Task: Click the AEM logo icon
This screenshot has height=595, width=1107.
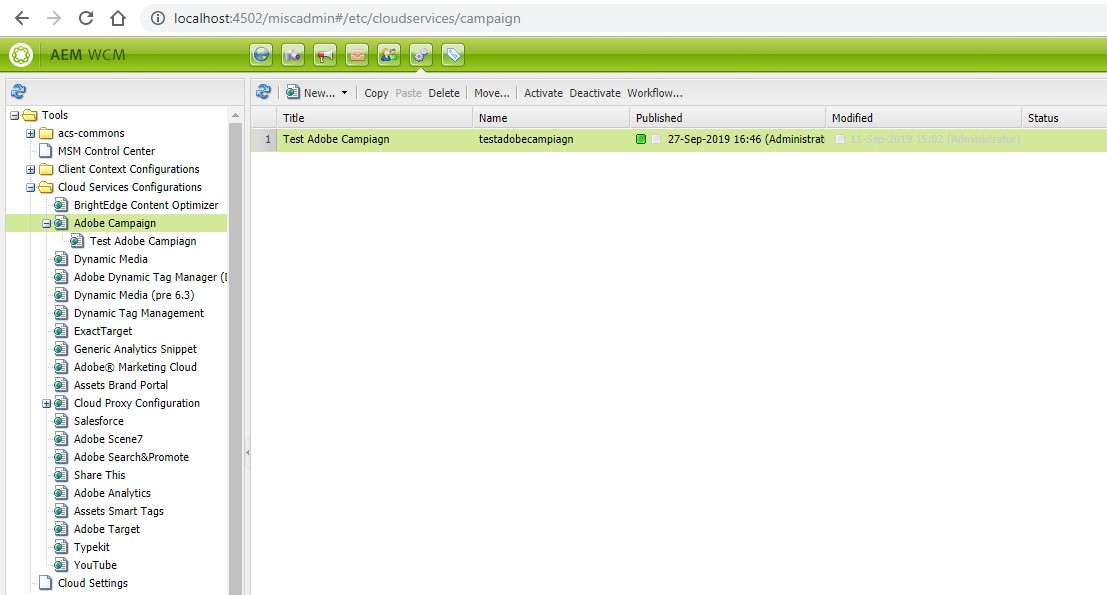Action: point(21,54)
